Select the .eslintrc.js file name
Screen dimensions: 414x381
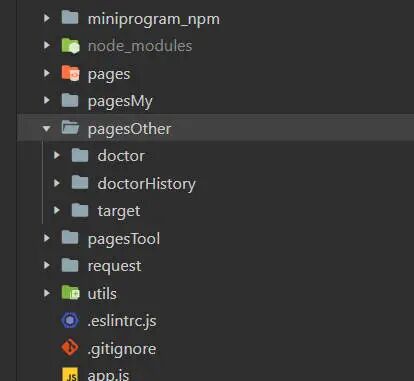[x=122, y=321]
